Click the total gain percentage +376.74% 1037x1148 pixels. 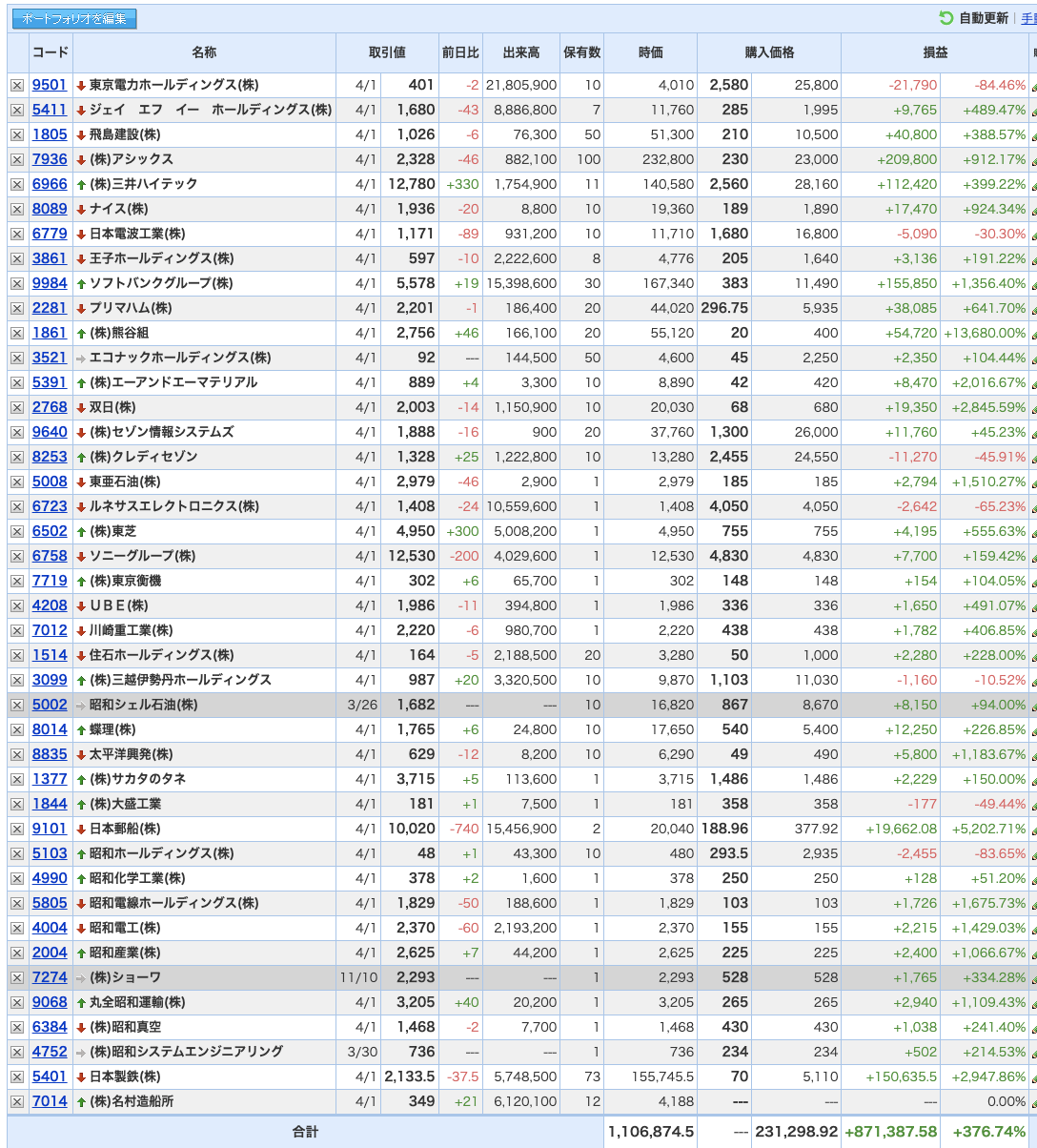click(x=991, y=1131)
